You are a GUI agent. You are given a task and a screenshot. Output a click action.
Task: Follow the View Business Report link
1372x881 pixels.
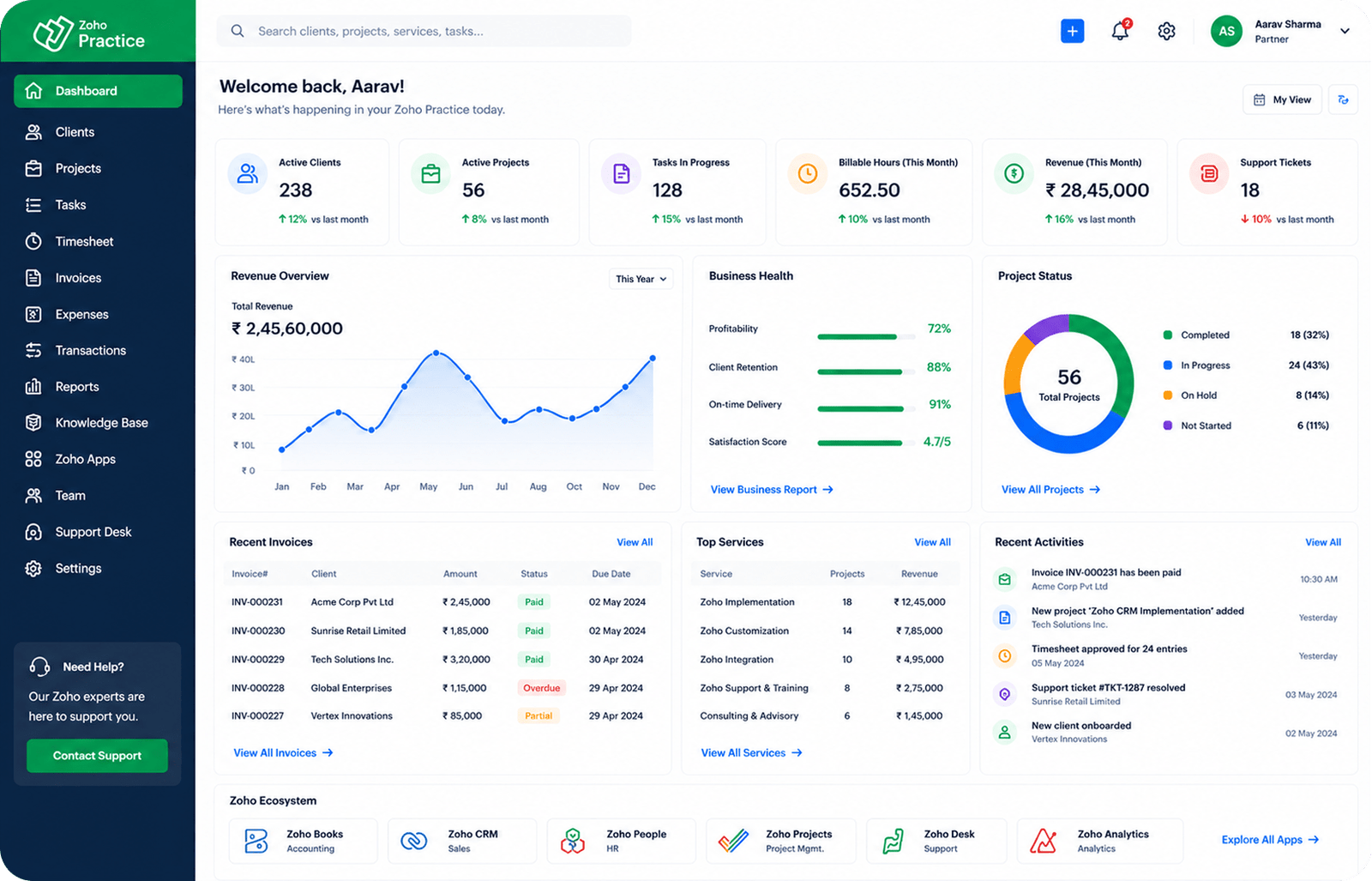(772, 489)
